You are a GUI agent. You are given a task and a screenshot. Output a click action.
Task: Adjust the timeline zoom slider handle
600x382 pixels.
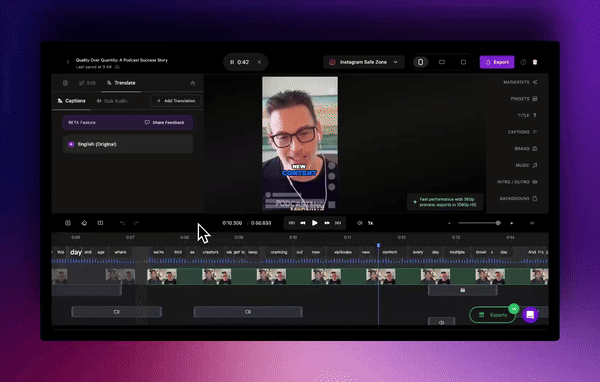[x=498, y=223]
